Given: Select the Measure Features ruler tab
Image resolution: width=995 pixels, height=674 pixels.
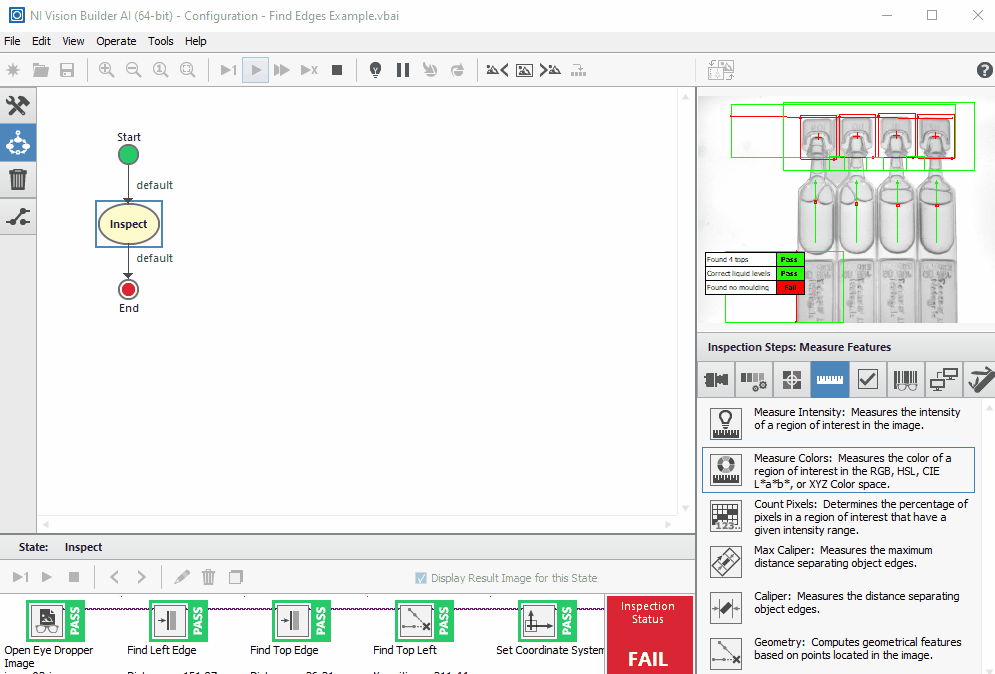Looking at the screenshot, I should (830, 380).
